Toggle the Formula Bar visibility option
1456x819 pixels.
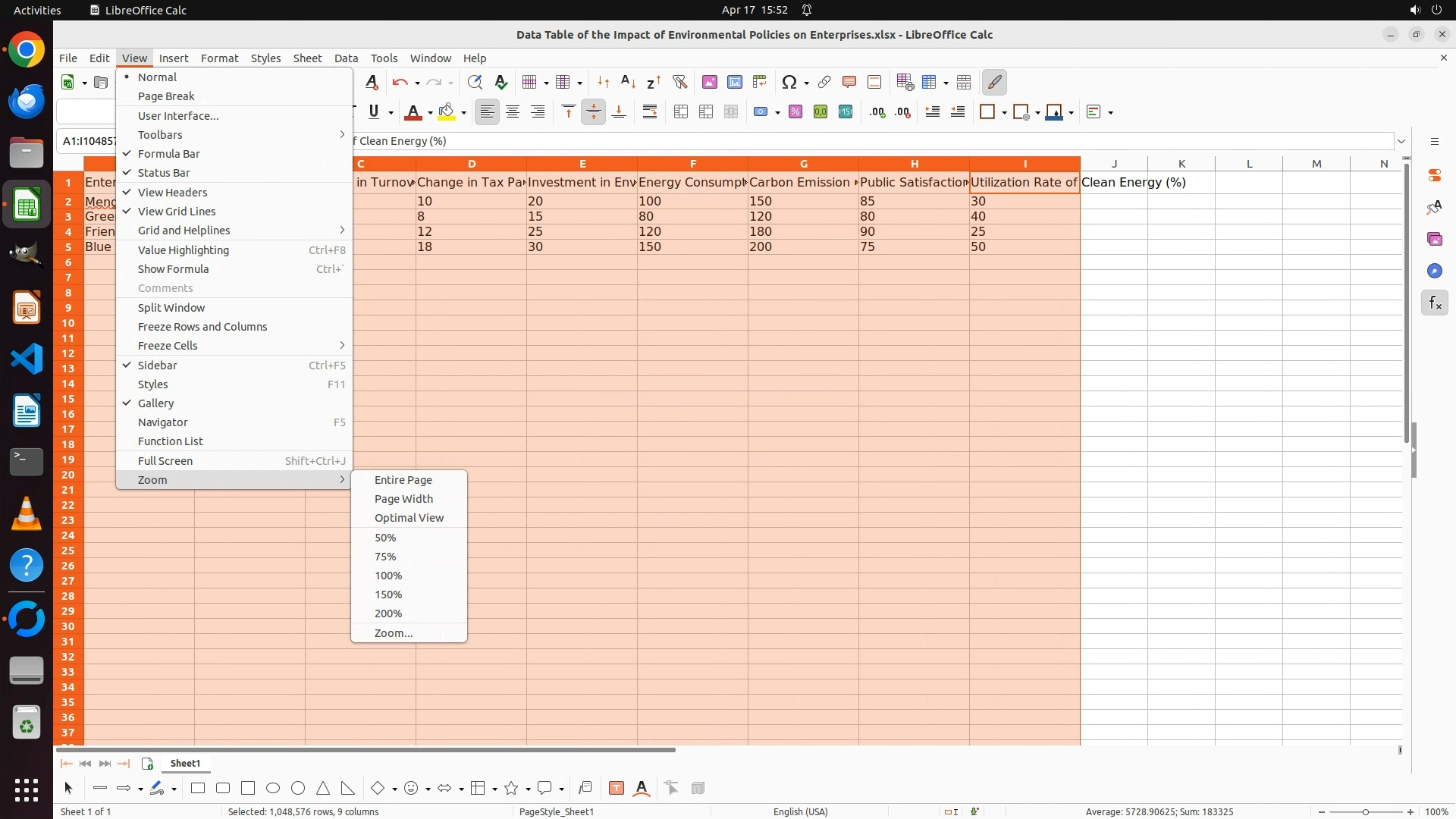point(168,154)
